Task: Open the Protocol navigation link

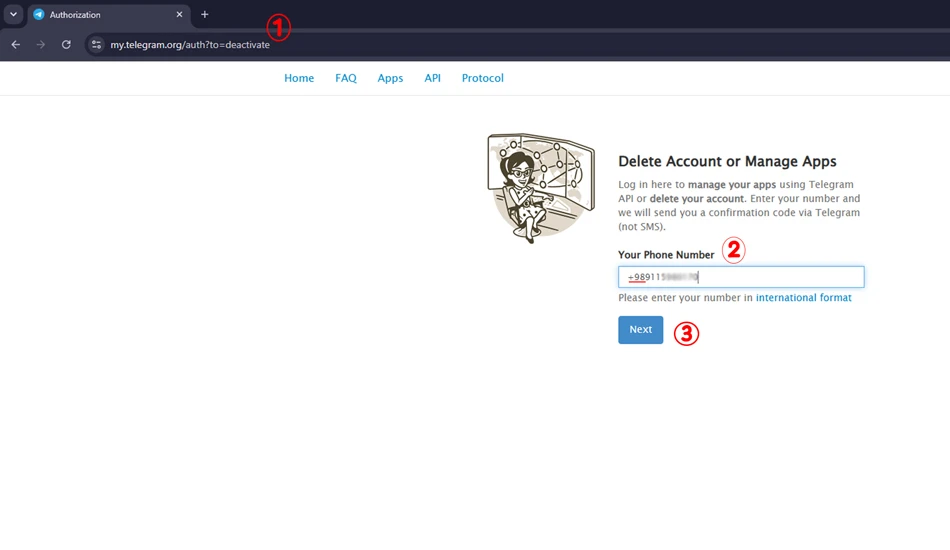Action: [483, 78]
